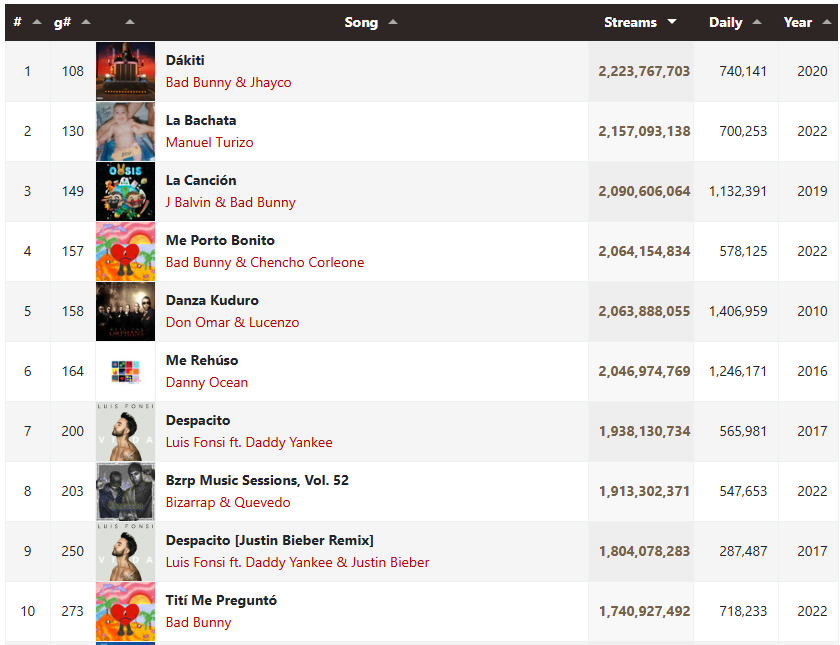Click sort arrow above album art column
This screenshot has height=645, width=840.
[x=130, y=22]
